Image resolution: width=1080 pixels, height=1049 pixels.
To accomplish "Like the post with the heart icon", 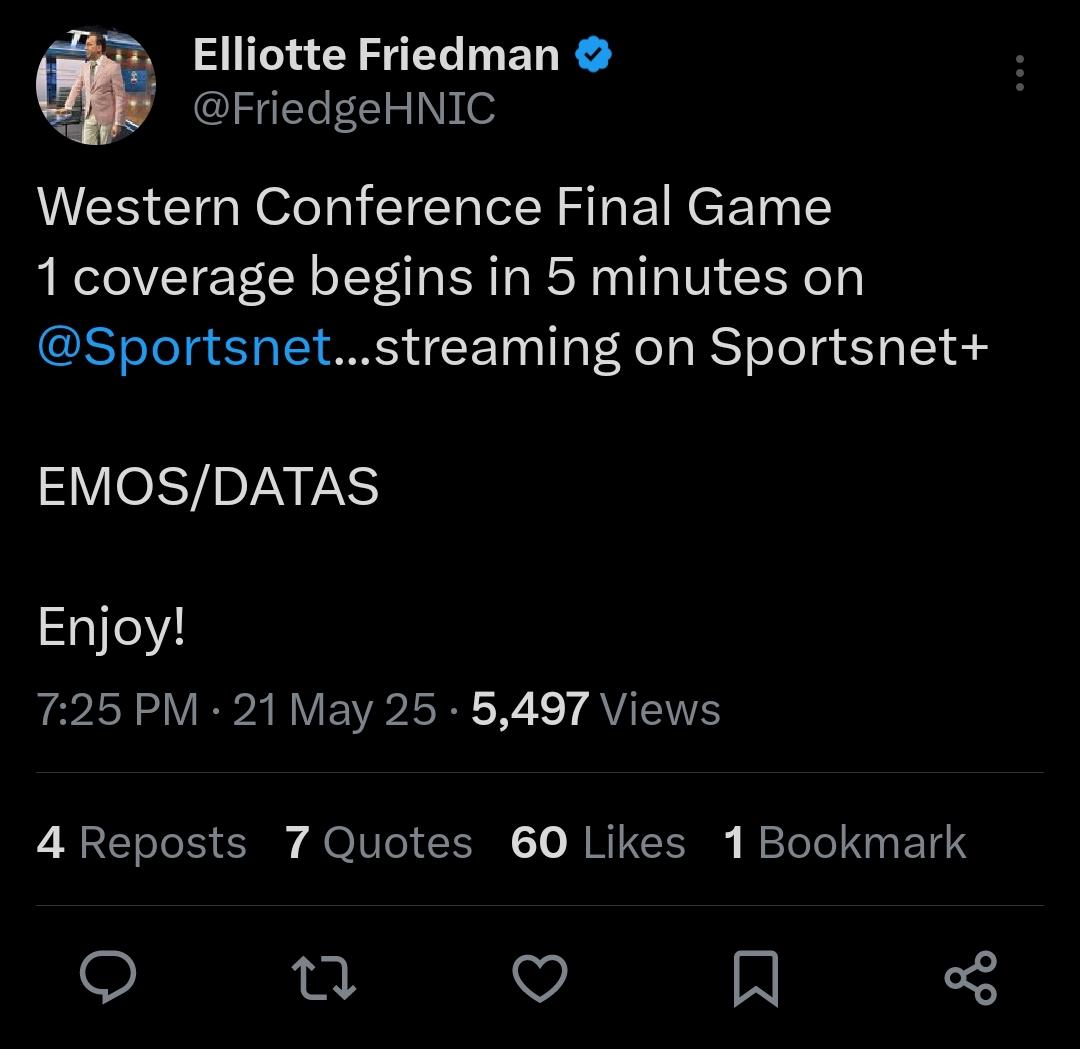I will (x=540, y=977).
